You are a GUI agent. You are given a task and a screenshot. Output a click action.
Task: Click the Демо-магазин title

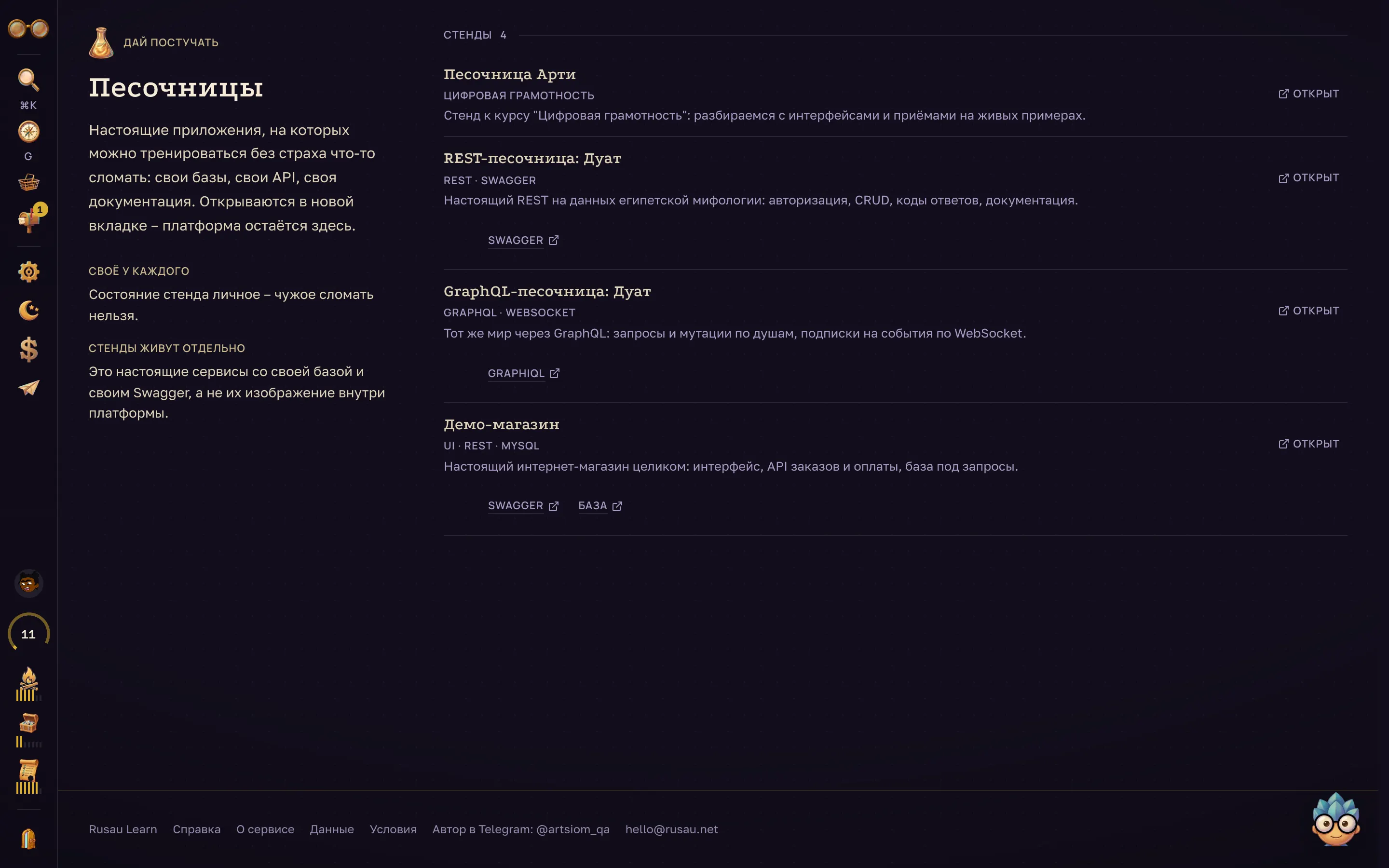pyautogui.click(x=501, y=425)
